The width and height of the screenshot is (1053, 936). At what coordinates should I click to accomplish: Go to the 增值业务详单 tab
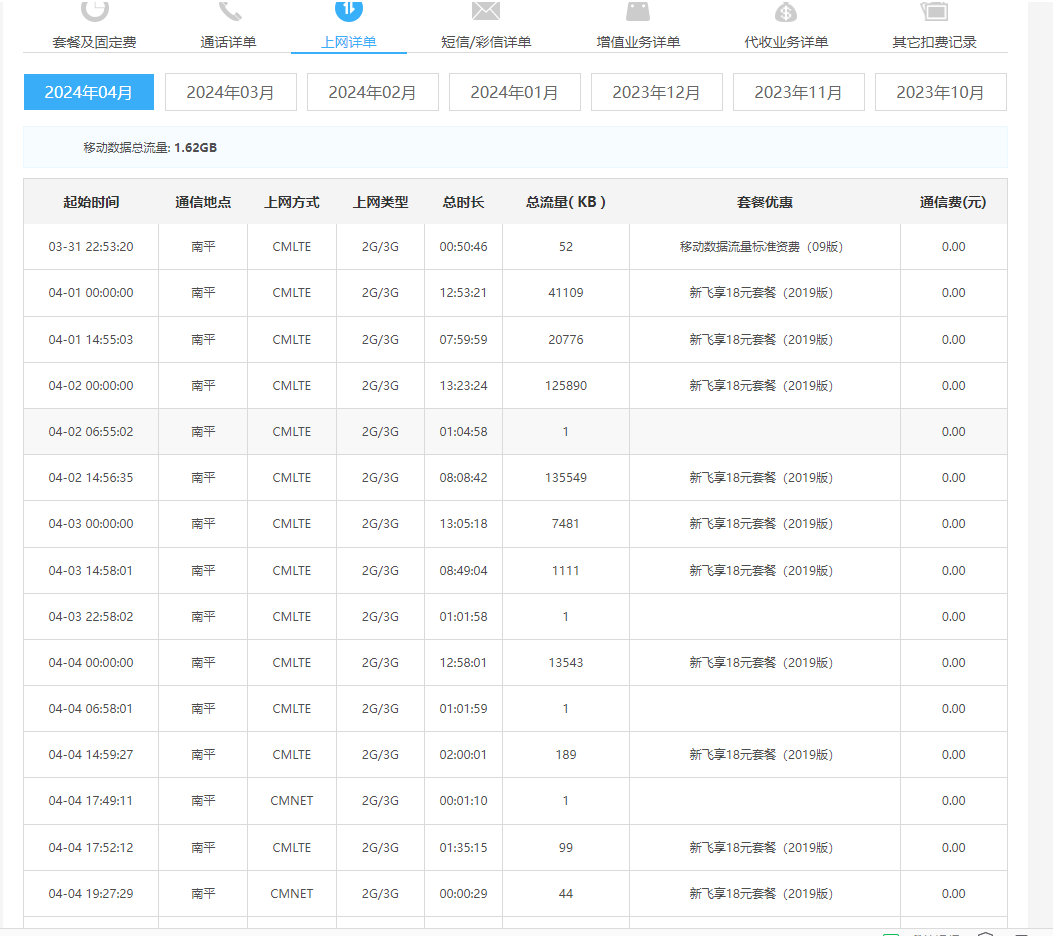[x=638, y=42]
